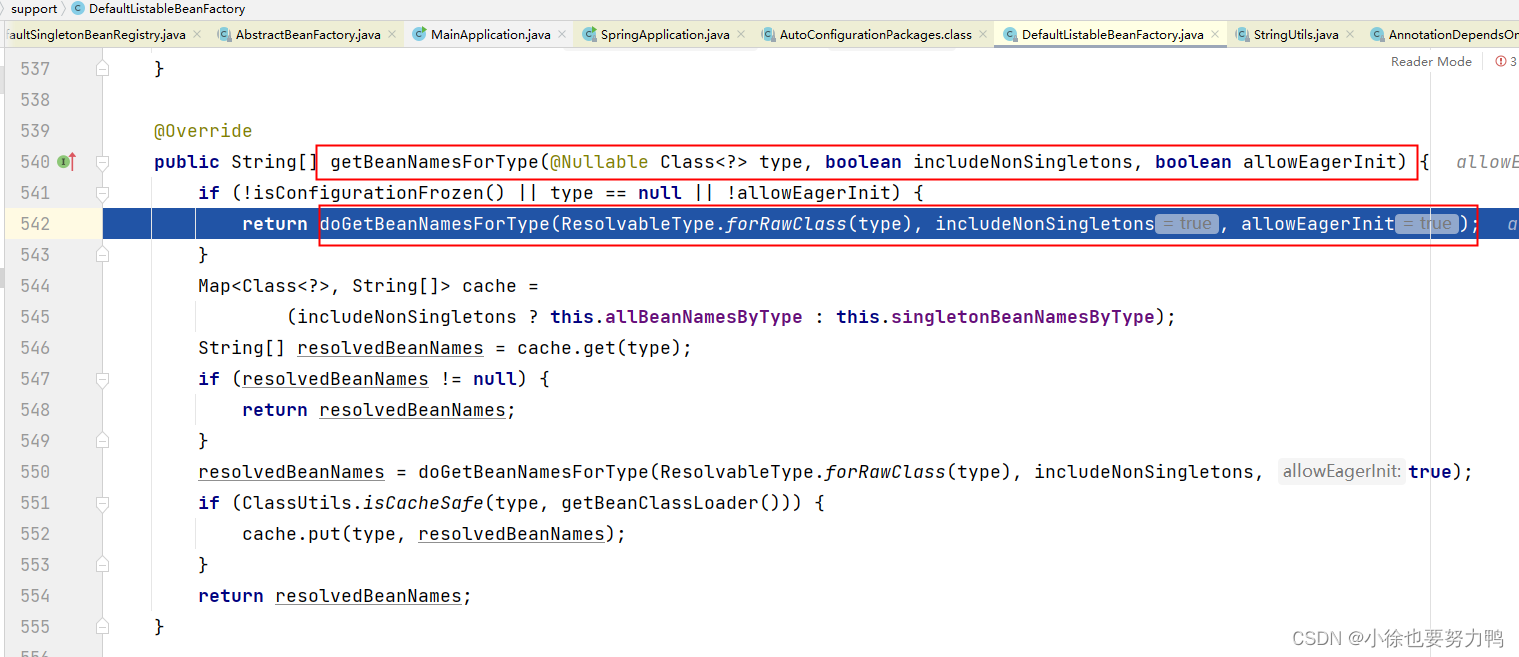
Task: Click doGetBeanNamesForType call on line 542
Action: pos(435,224)
